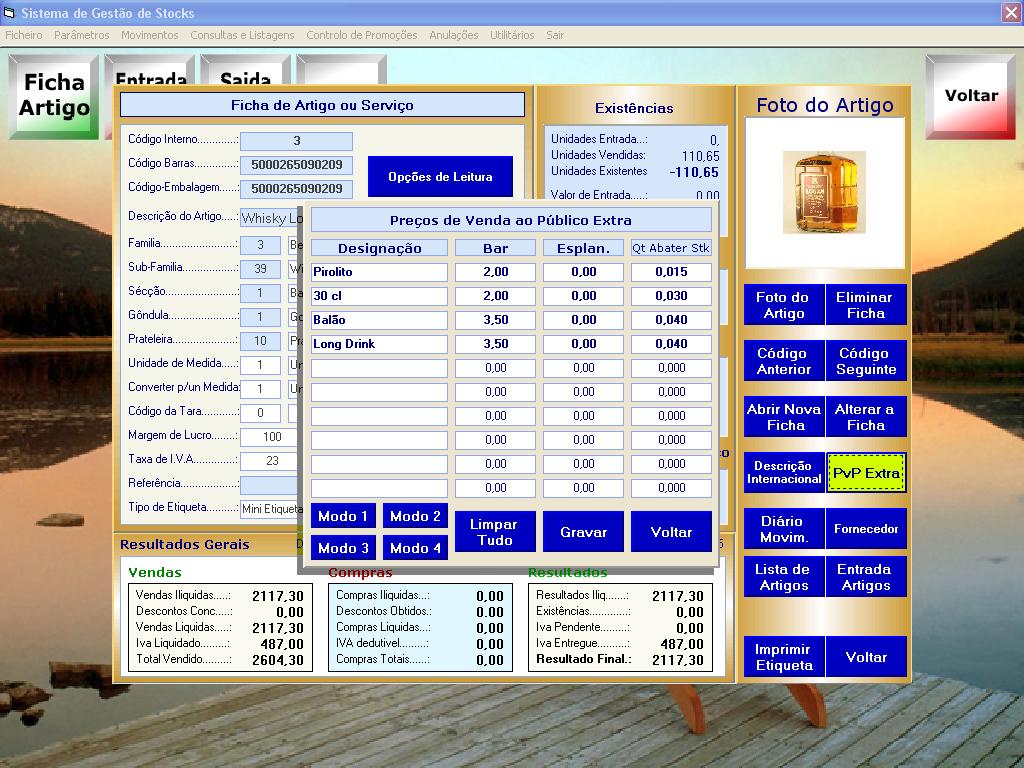1024x768 pixels.
Task: Click the Pirolito designation field
Action: coord(379,272)
